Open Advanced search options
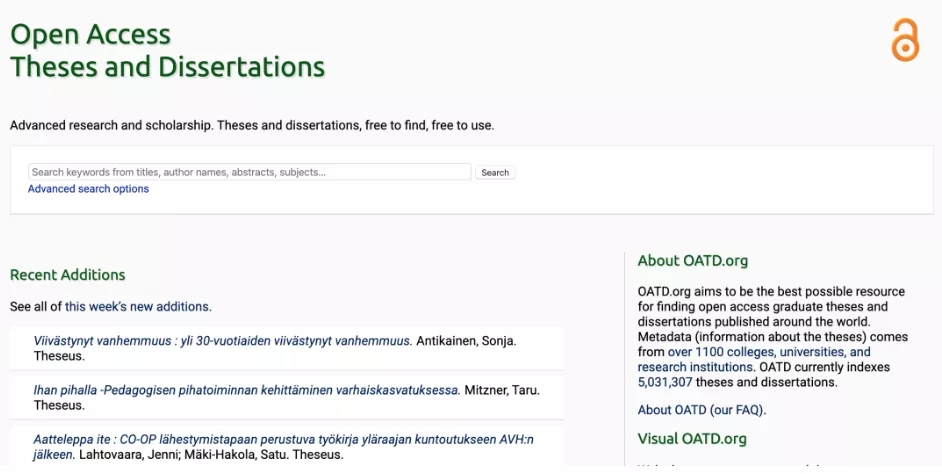The width and height of the screenshot is (942, 474). click(x=88, y=189)
